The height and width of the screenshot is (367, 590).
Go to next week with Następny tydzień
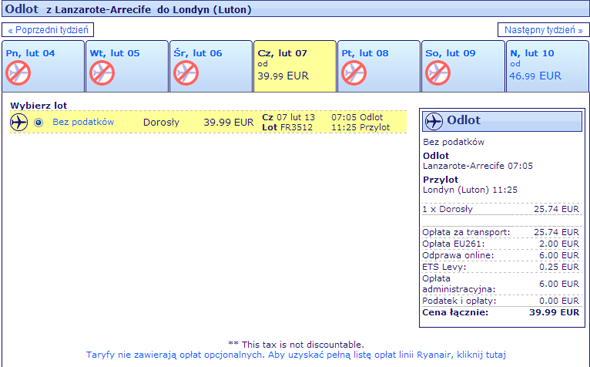(543, 30)
